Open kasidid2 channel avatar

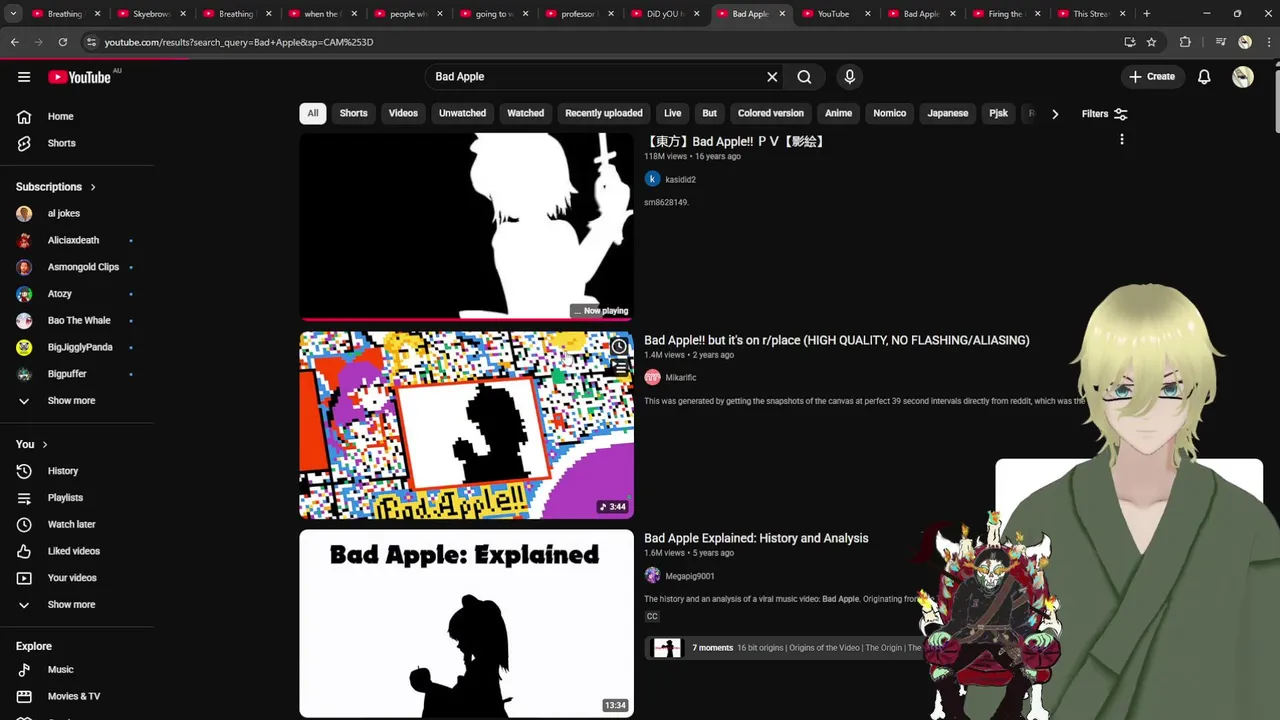click(652, 179)
